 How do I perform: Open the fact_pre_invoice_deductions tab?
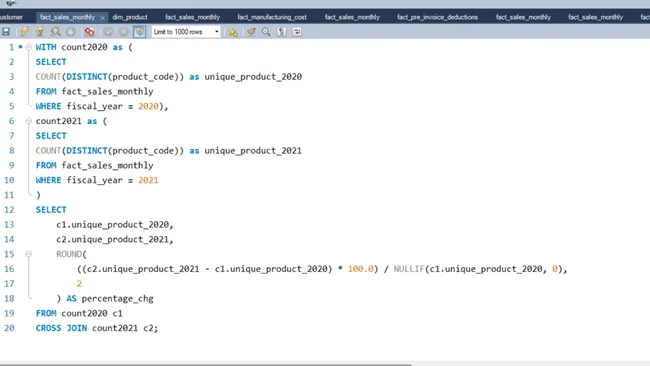[x=437, y=17]
